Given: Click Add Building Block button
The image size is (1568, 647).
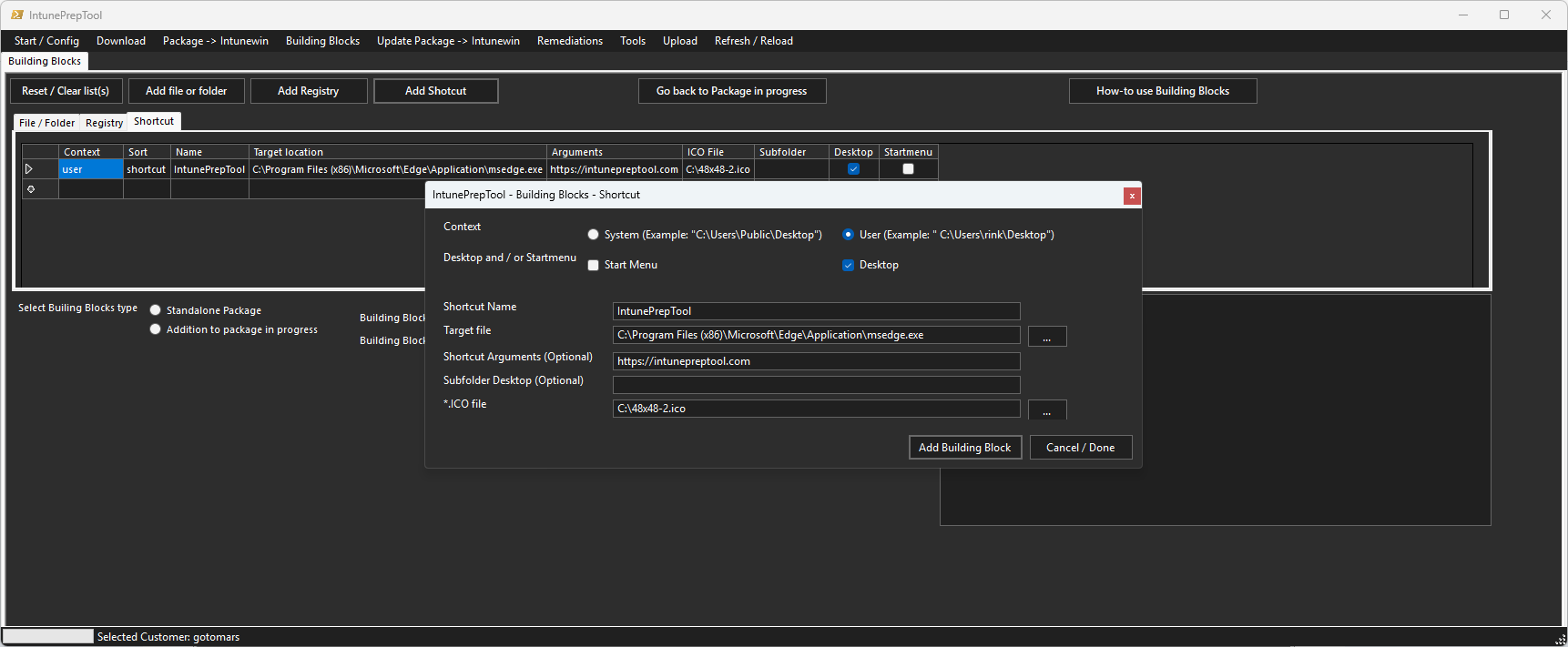Looking at the screenshot, I should (965, 448).
